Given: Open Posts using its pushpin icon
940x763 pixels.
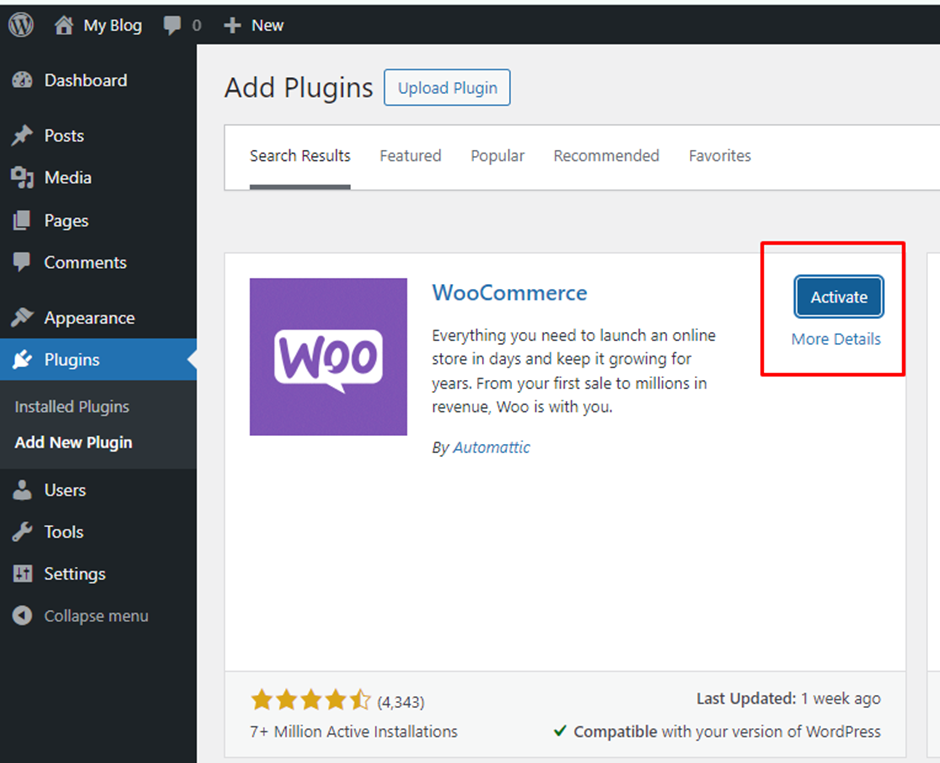Looking at the screenshot, I should click(x=23, y=135).
